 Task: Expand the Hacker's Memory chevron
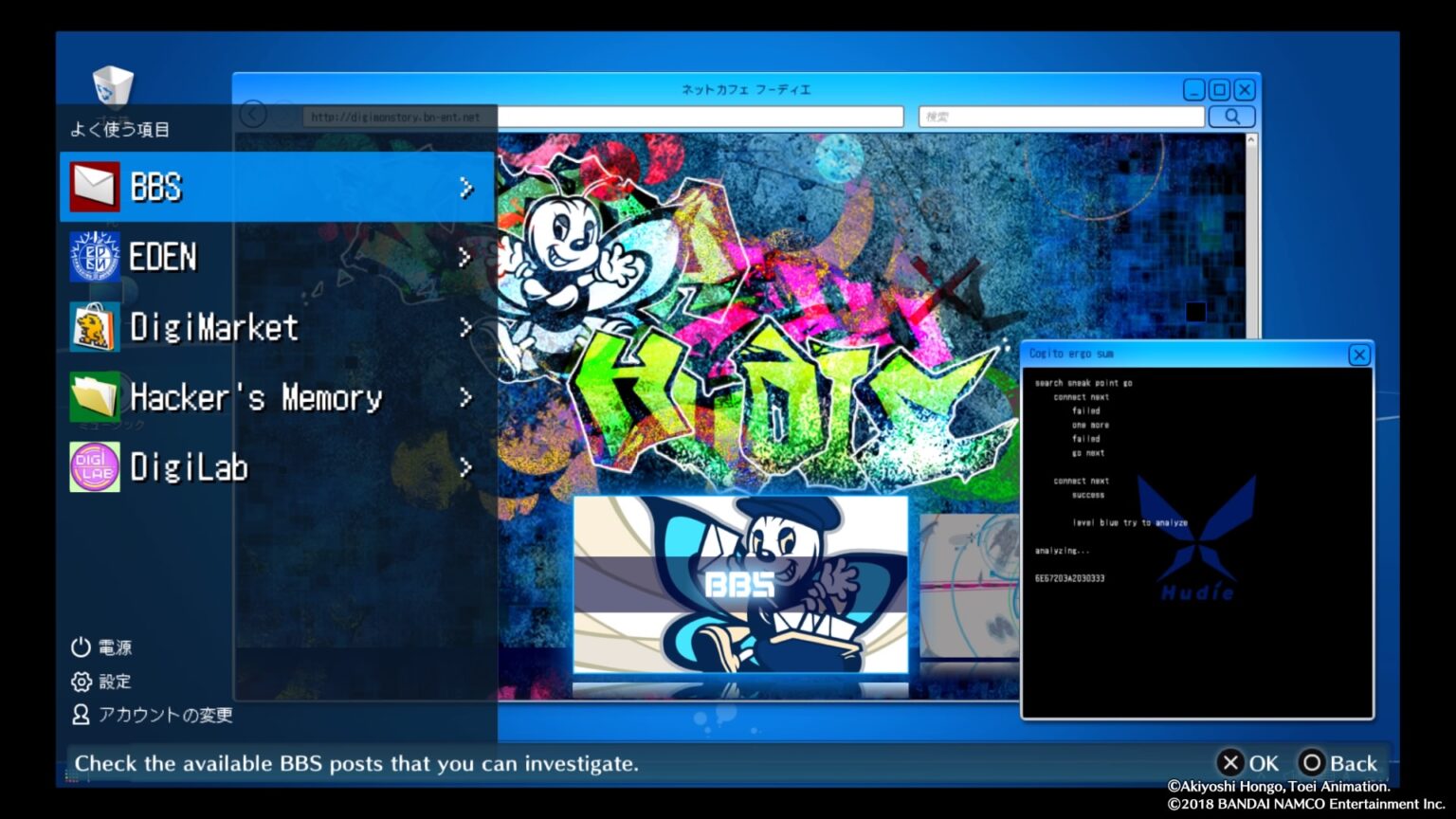[x=465, y=397]
